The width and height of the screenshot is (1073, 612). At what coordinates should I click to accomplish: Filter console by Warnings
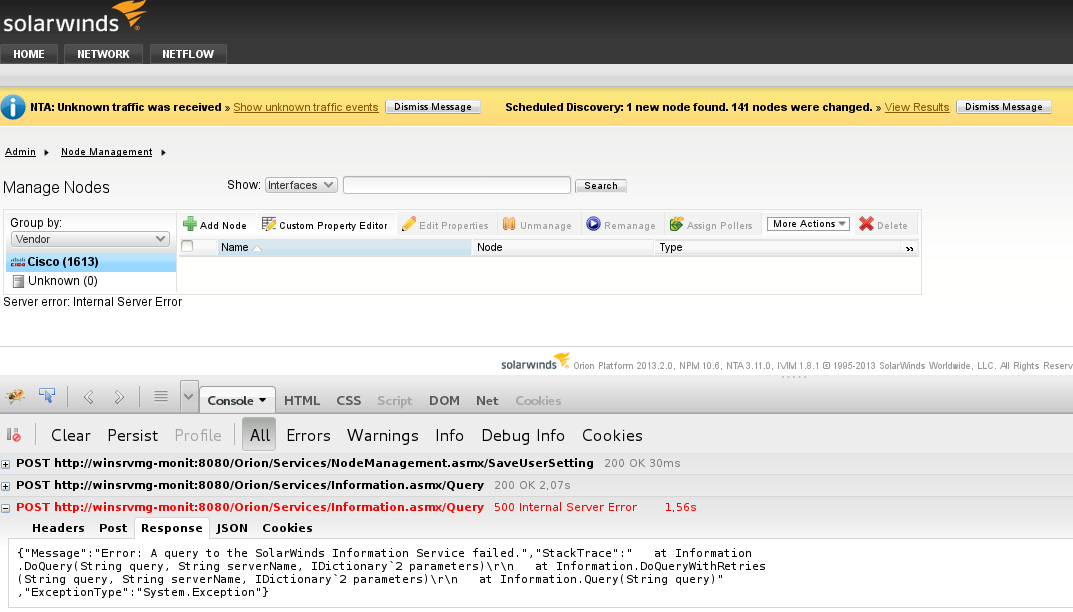383,435
